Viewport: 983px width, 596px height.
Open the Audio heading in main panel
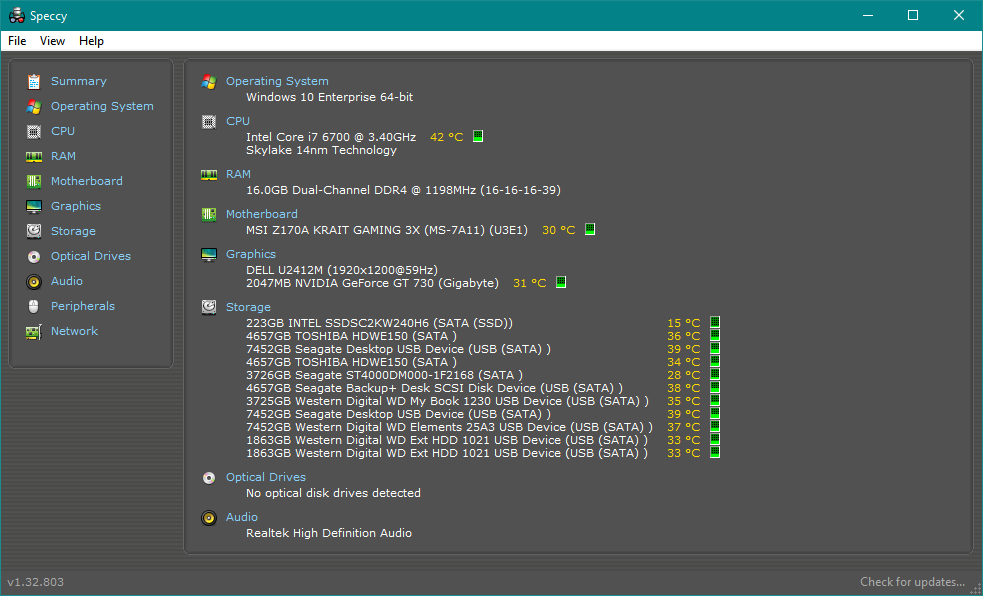241,517
